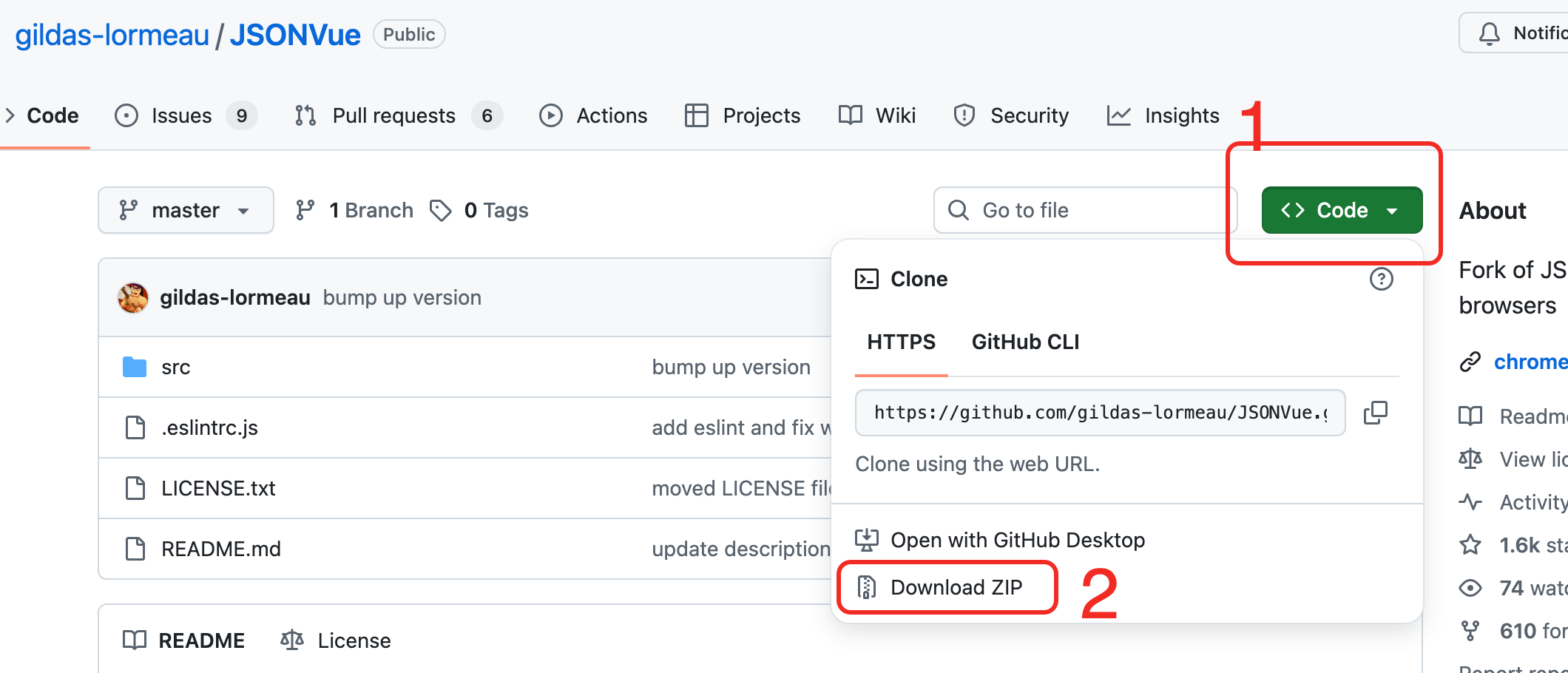The height and width of the screenshot is (673, 1568).
Task: Click the file icon next to README.md
Action: coord(135,549)
